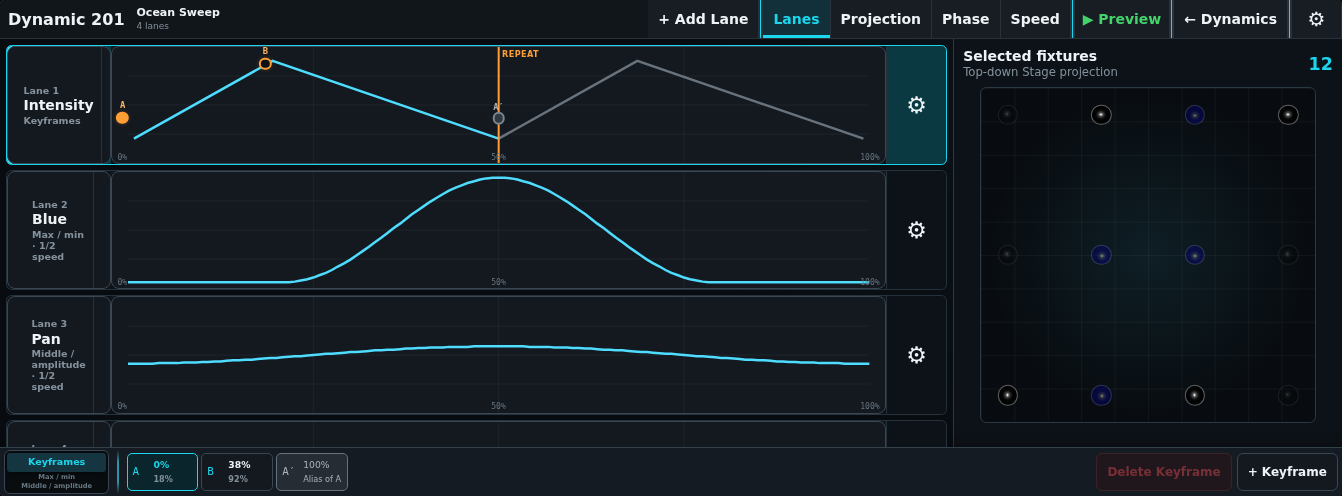
Task: Open the Speed tab
Action: 1035,19
